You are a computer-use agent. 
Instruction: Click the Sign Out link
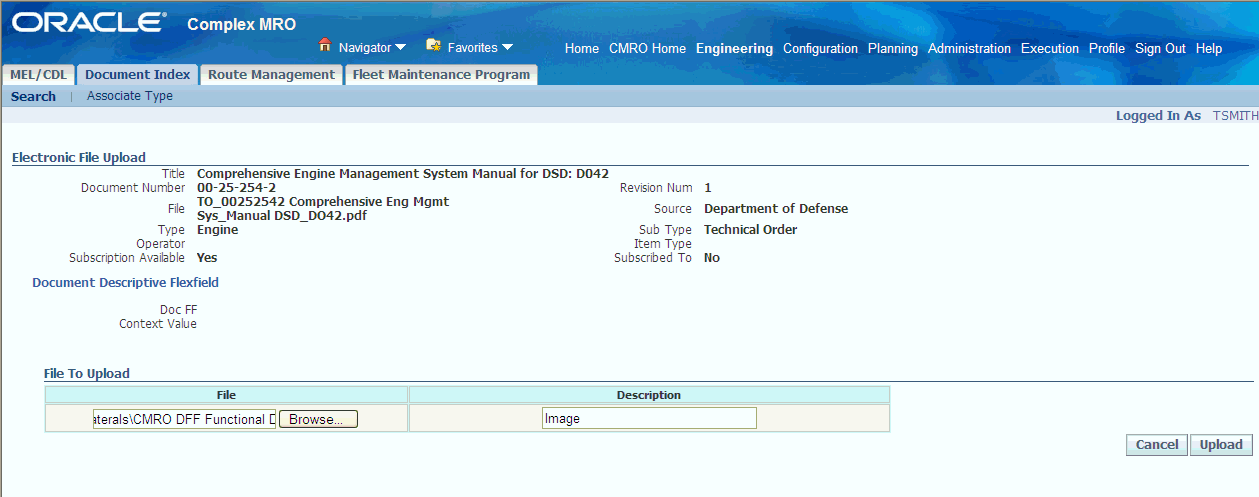(x=1160, y=48)
